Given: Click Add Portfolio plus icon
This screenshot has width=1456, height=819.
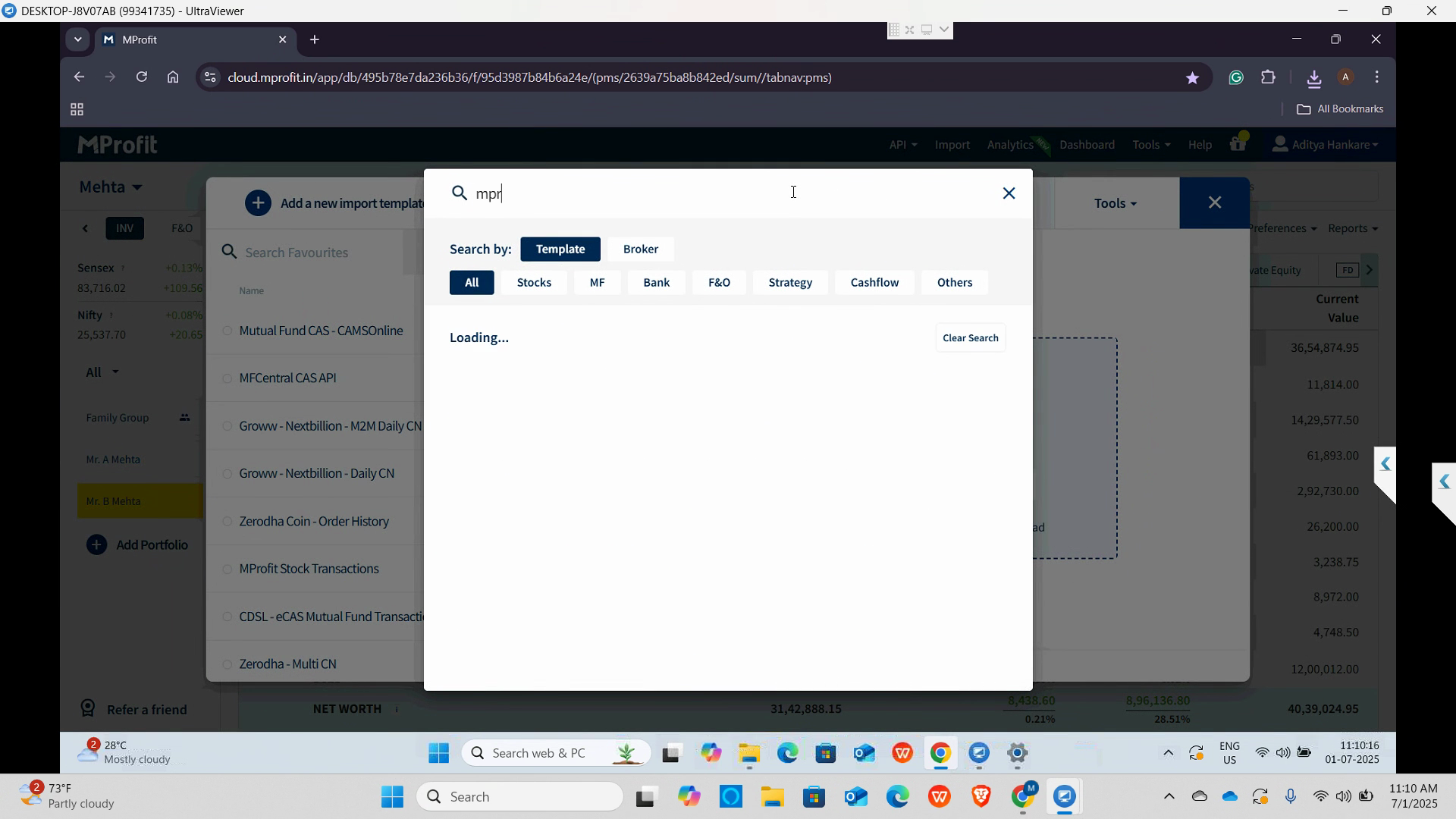Looking at the screenshot, I should [x=97, y=545].
